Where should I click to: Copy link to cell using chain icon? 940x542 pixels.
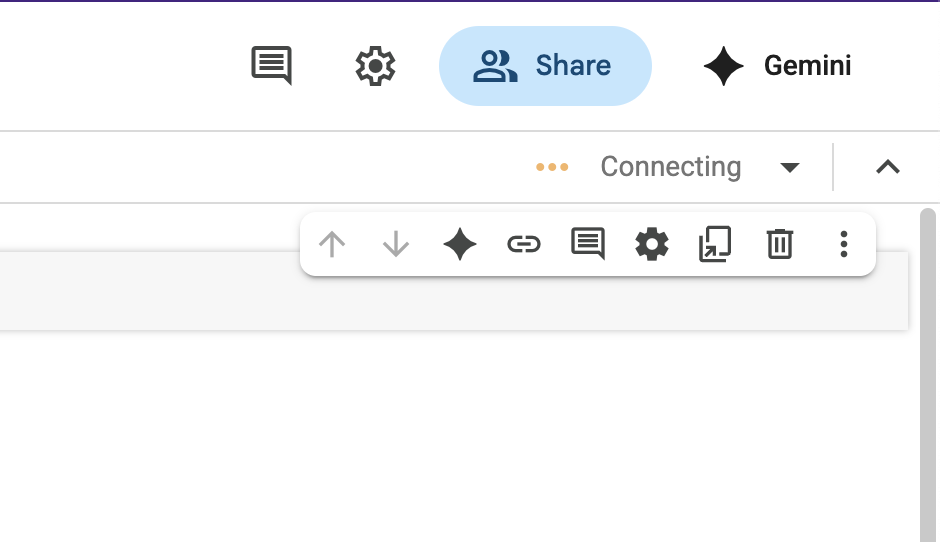coord(524,244)
